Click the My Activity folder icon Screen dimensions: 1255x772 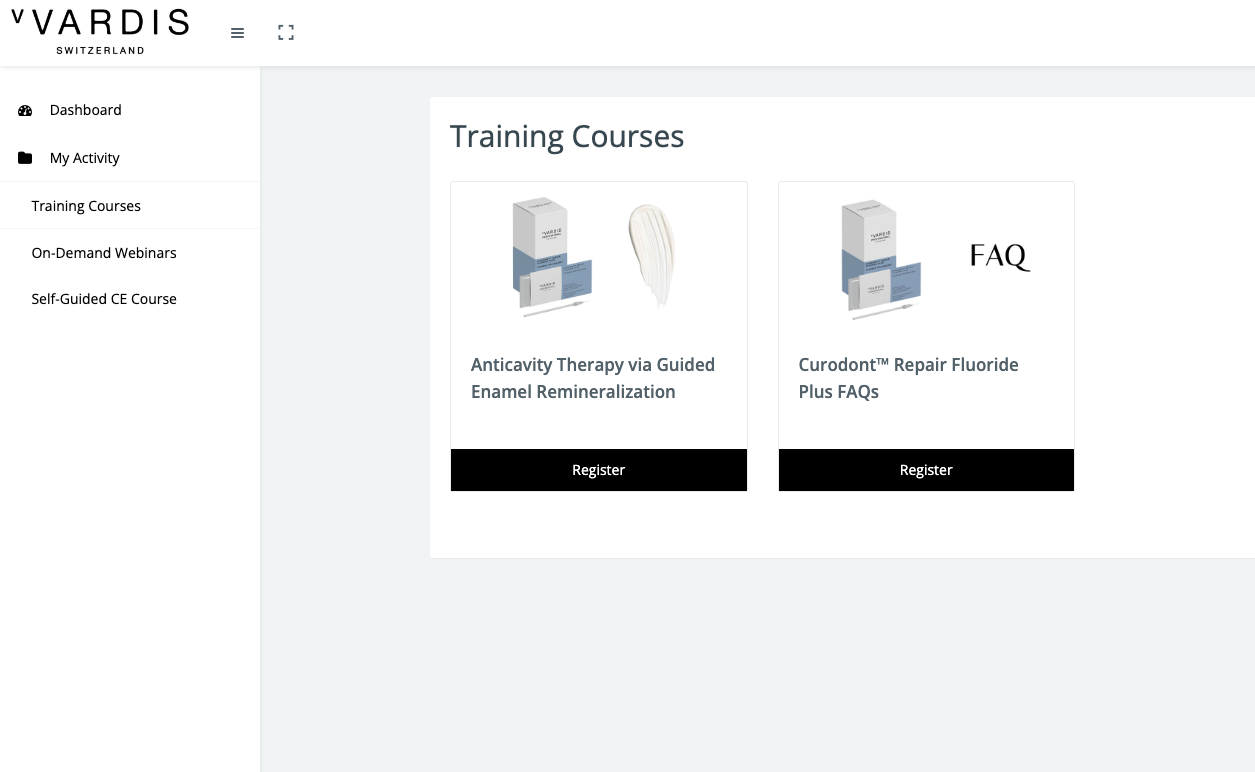[x=25, y=157]
